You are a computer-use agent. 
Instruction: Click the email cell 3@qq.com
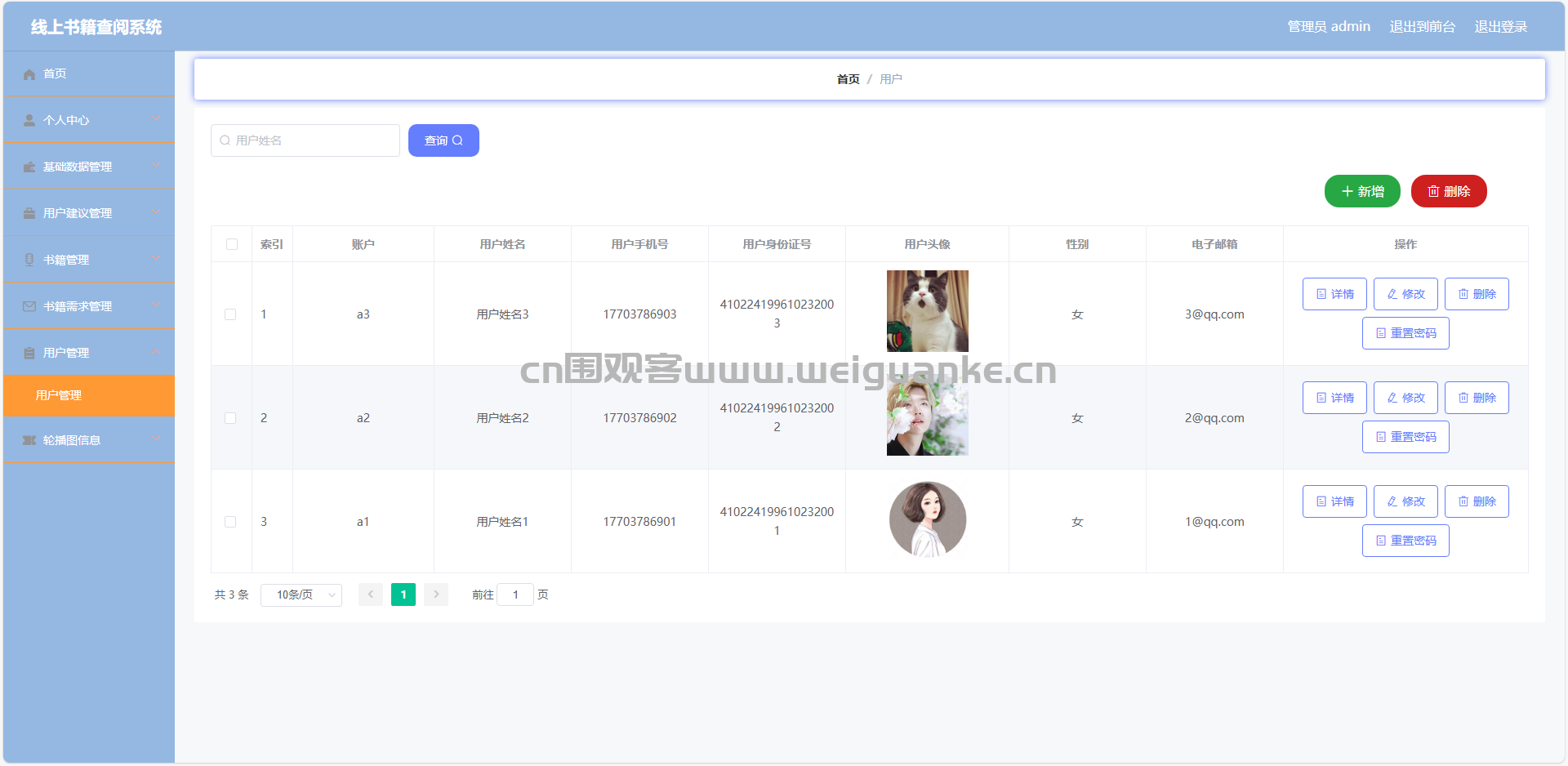(1214, 314)
